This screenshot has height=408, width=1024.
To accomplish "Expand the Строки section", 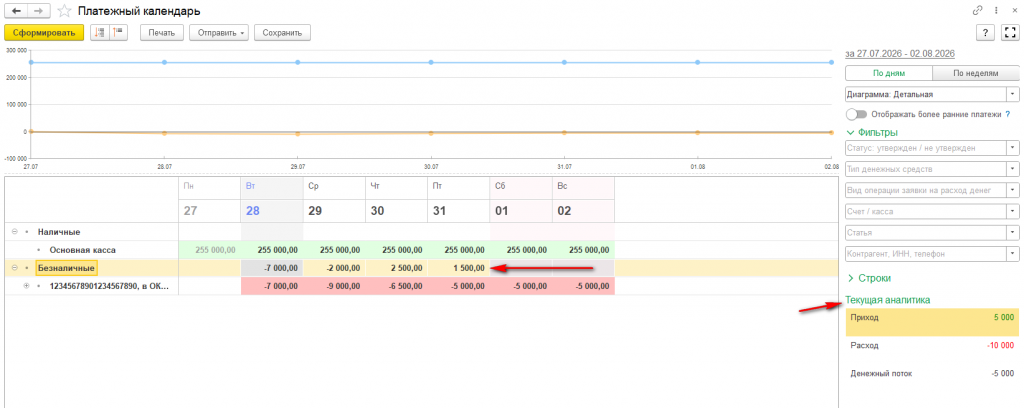I will point(869,278).
